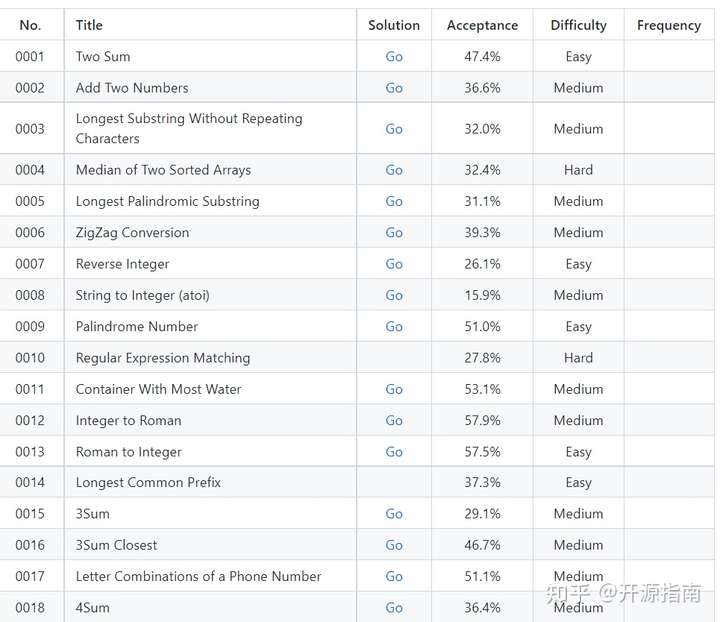Follow the Go link for Roman to Integer
Viewport: 720px width, 622px height.
[394, 452]
